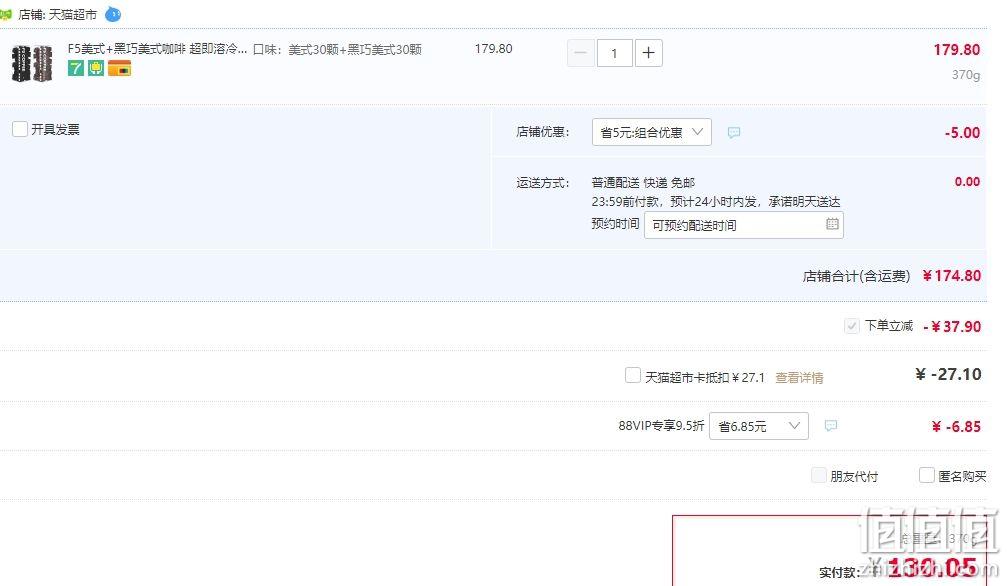Click the comment icon next to store discount
The width and height of the screenshot is (1008, 586).
click(x=734, y=132)
